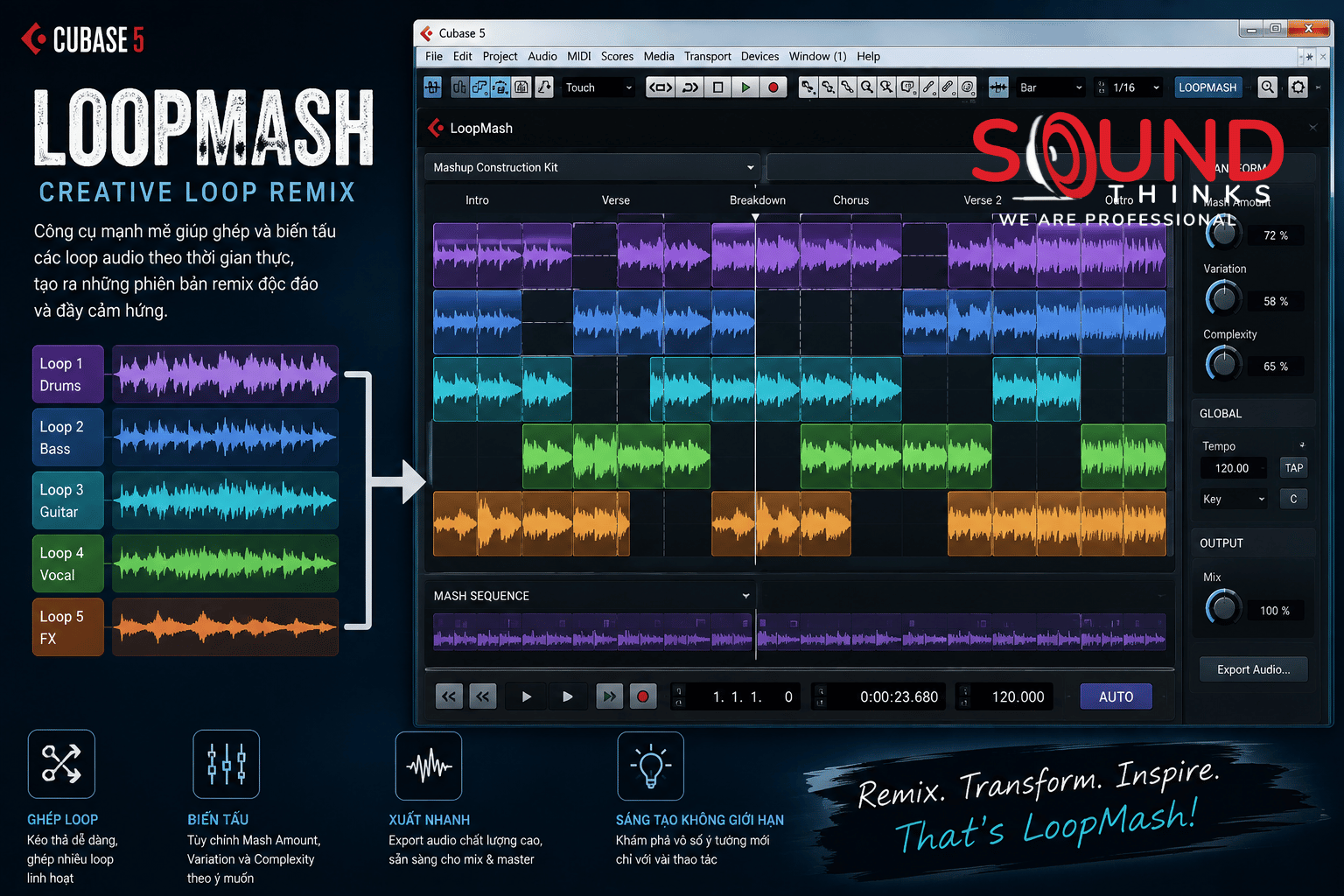Viewport: 1344px width, 896px height.
Task: Click the green Play button in the top toolbar
Action: tap(745, 87)
